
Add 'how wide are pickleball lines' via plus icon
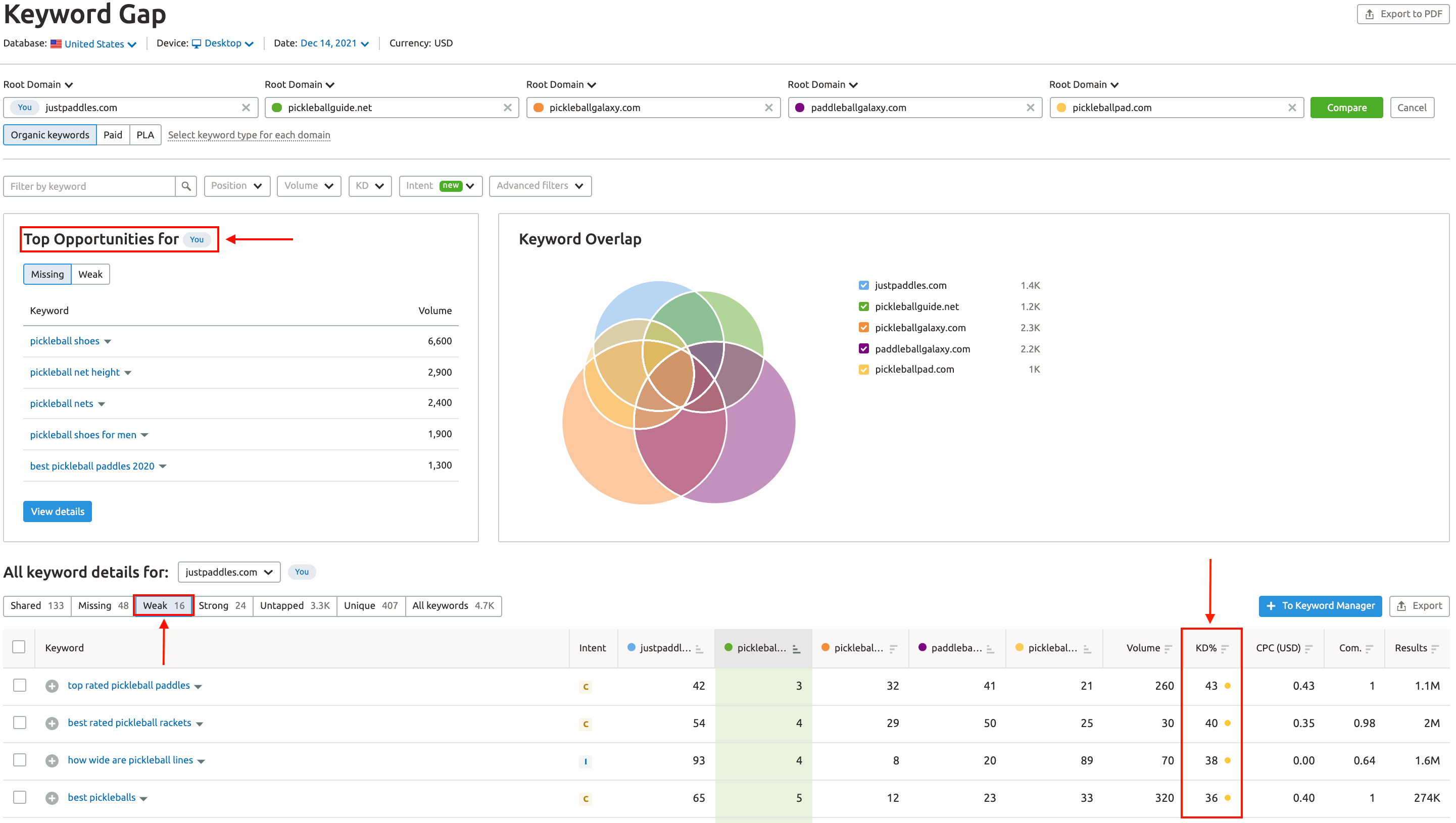click(x=52, y=760)
